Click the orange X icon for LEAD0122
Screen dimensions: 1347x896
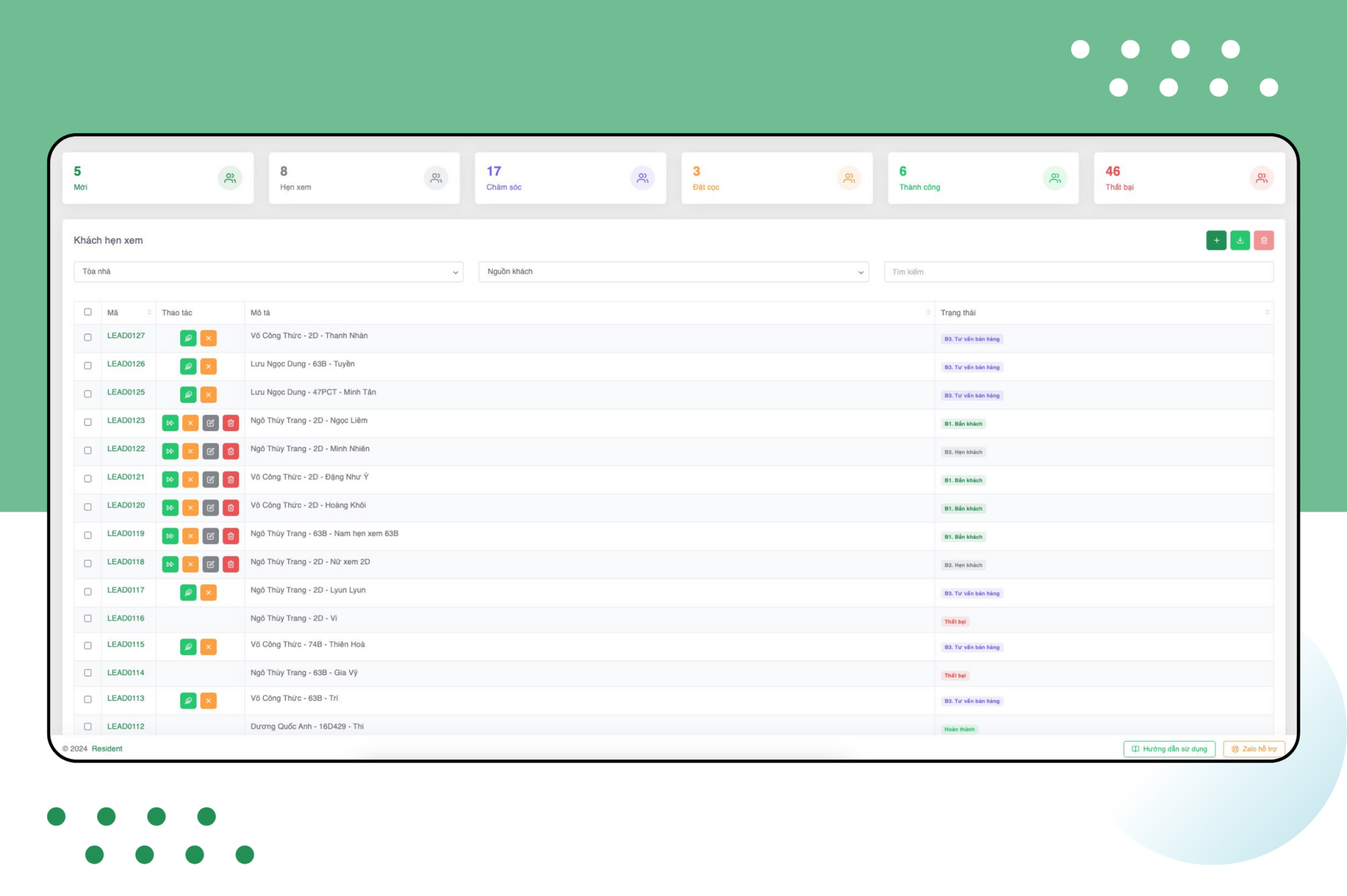(190, 452)
